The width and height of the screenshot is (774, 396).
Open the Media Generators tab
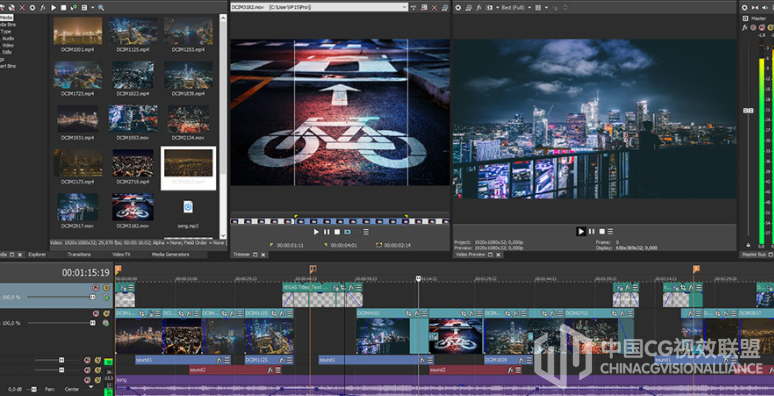coord(170,254)
